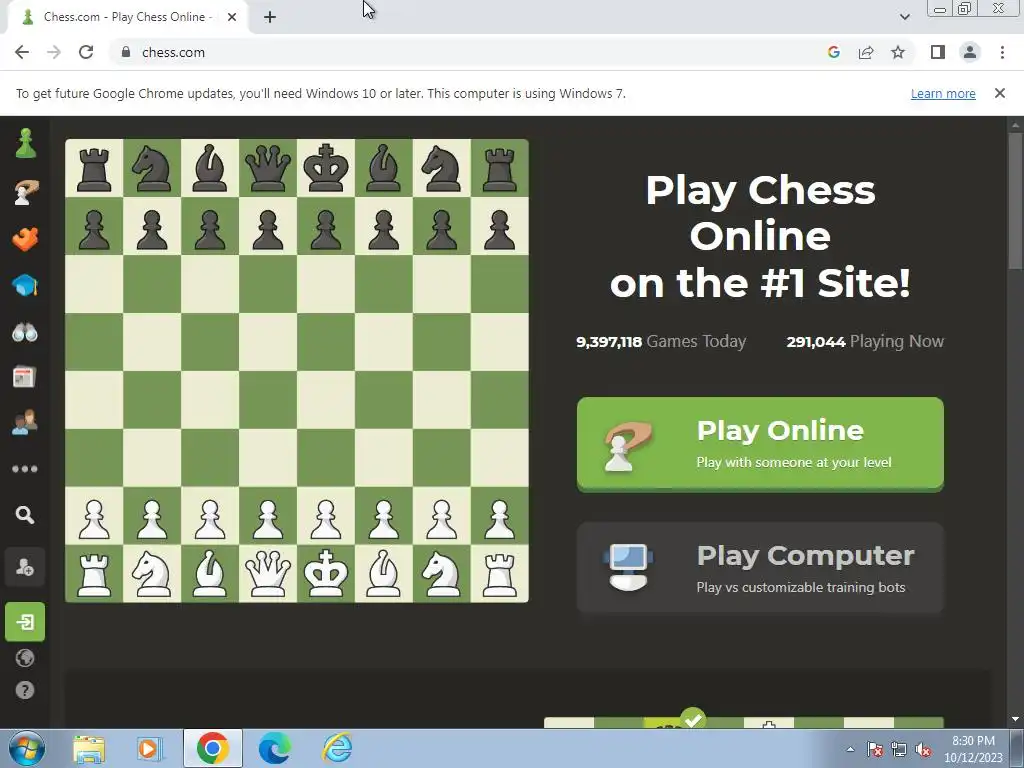Open the Social friends icon
This screenshot has width=1024, height=768.
pos(25,423)
